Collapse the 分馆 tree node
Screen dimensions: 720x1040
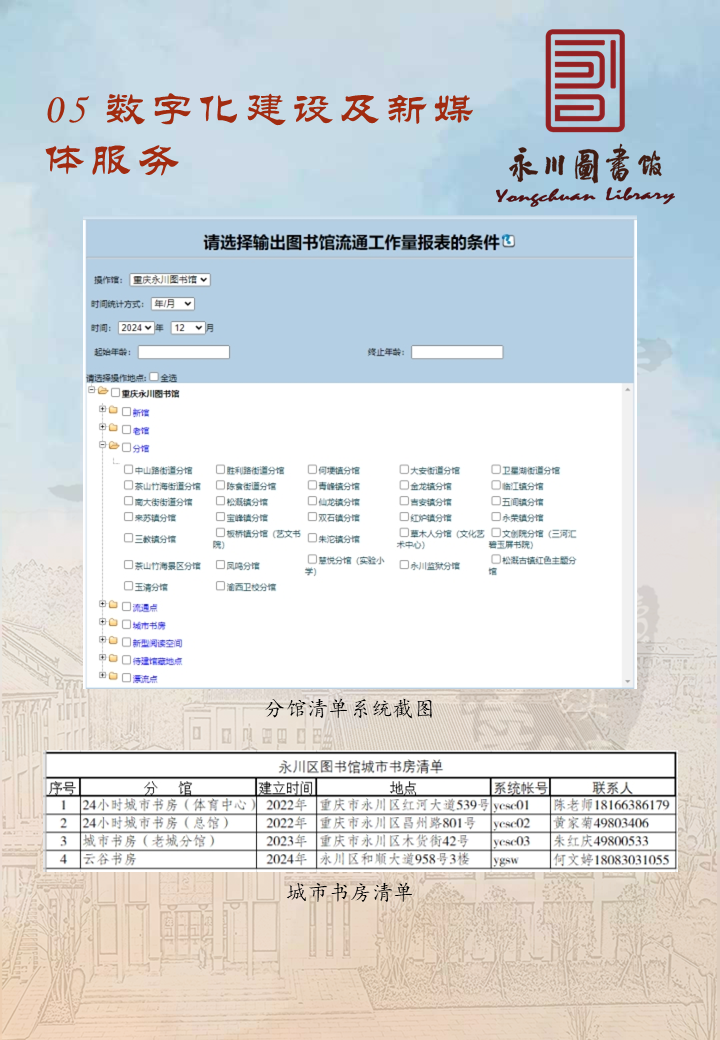pos(102,445)
